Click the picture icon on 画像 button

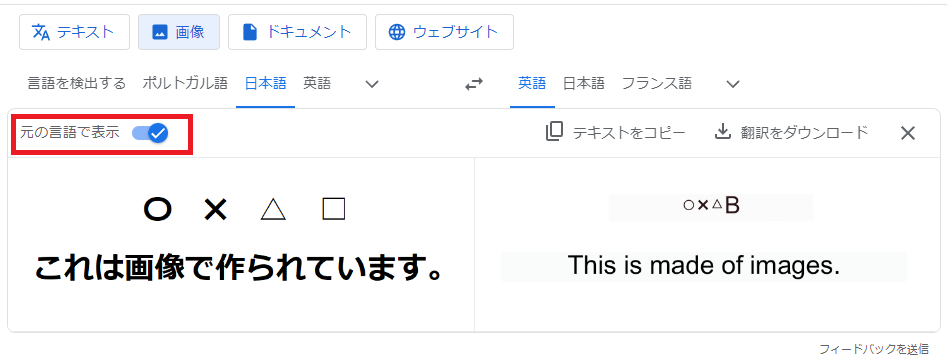[159, 32]
